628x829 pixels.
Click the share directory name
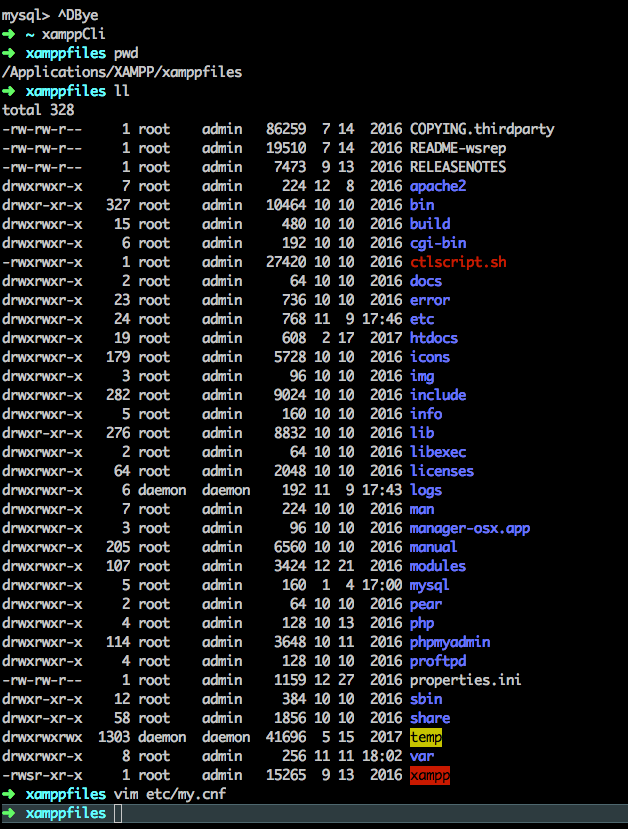(x=430, y=718)
